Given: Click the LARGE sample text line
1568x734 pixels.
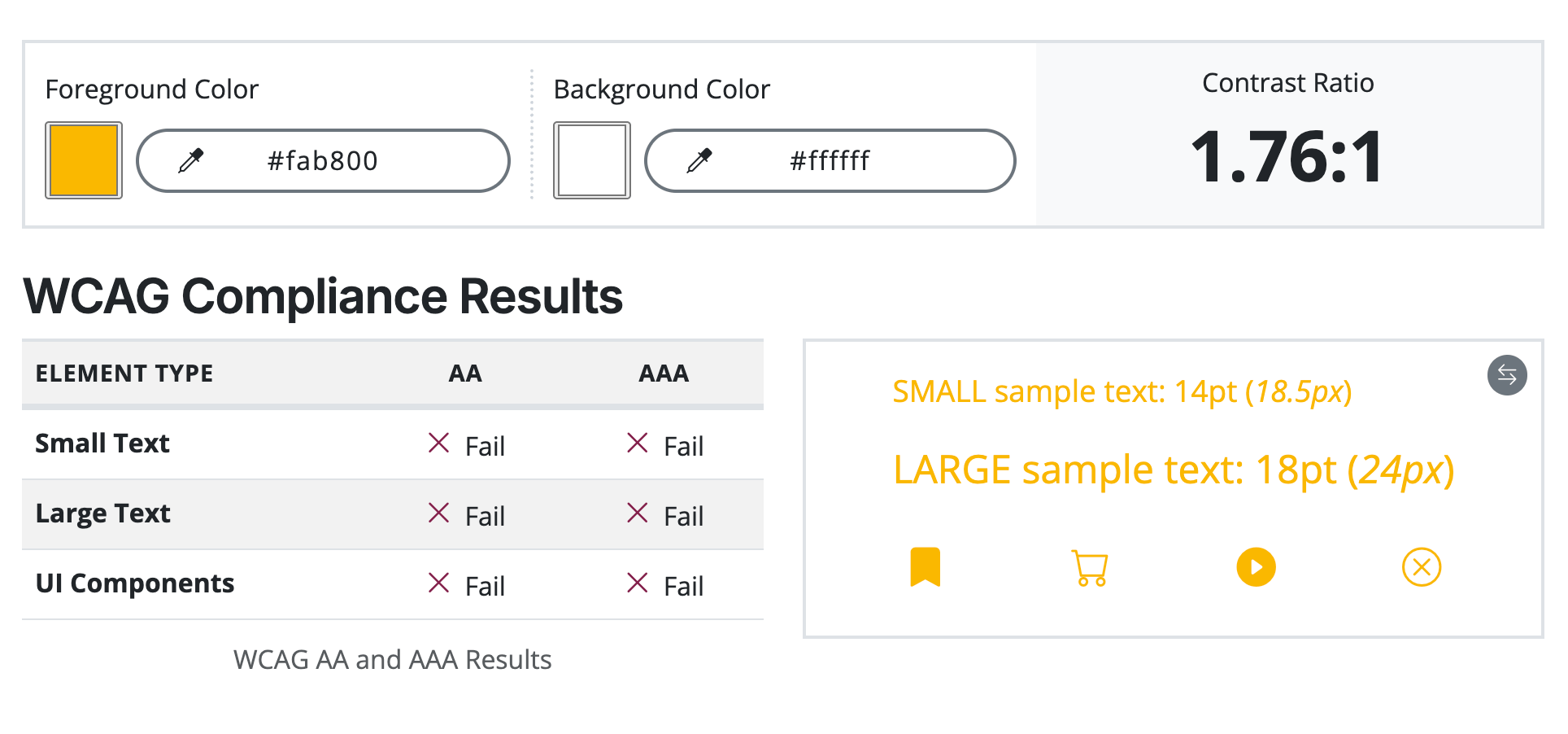Looking at the screenshot, I should click(1173, 470).
